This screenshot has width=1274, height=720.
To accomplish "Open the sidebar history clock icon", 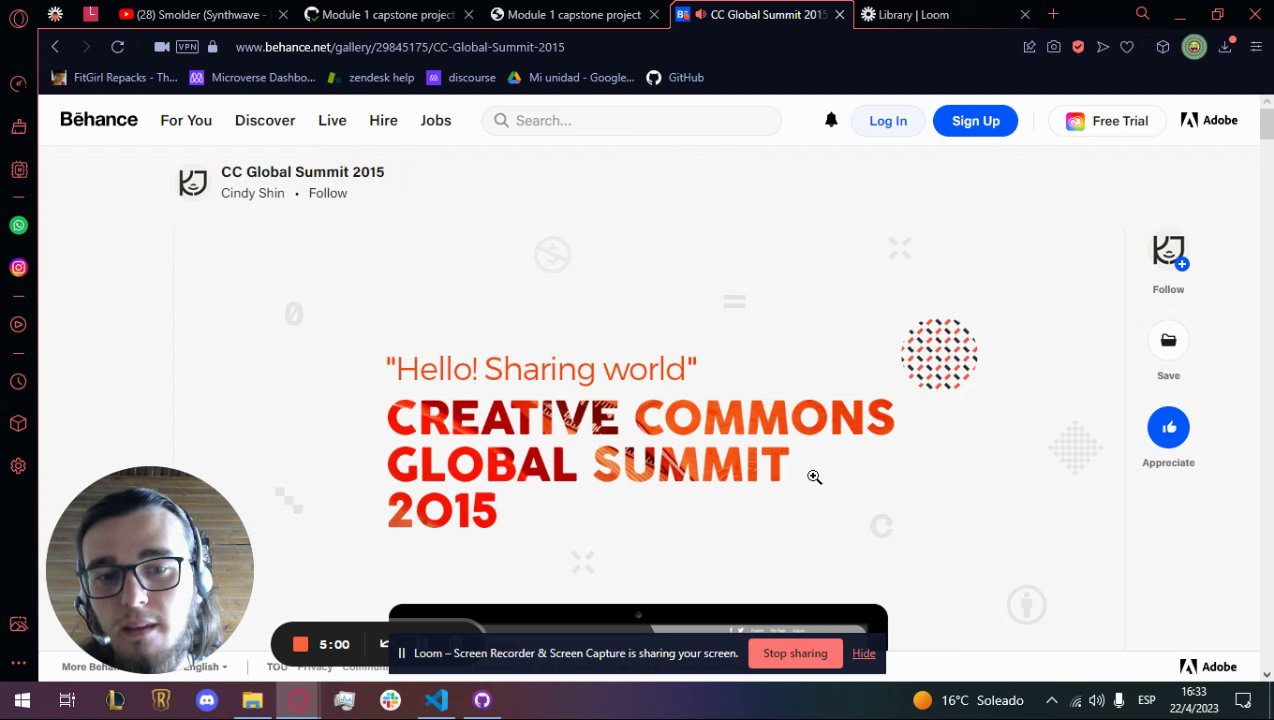I will point(18,382).
